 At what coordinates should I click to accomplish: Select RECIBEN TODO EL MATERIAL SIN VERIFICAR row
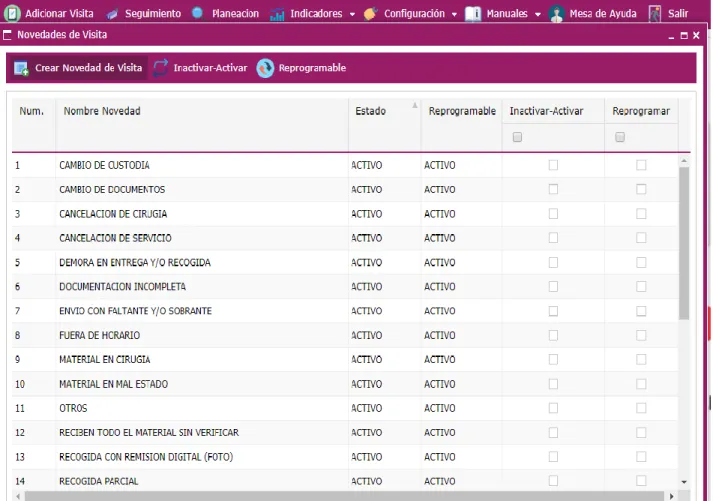point(345,432)
